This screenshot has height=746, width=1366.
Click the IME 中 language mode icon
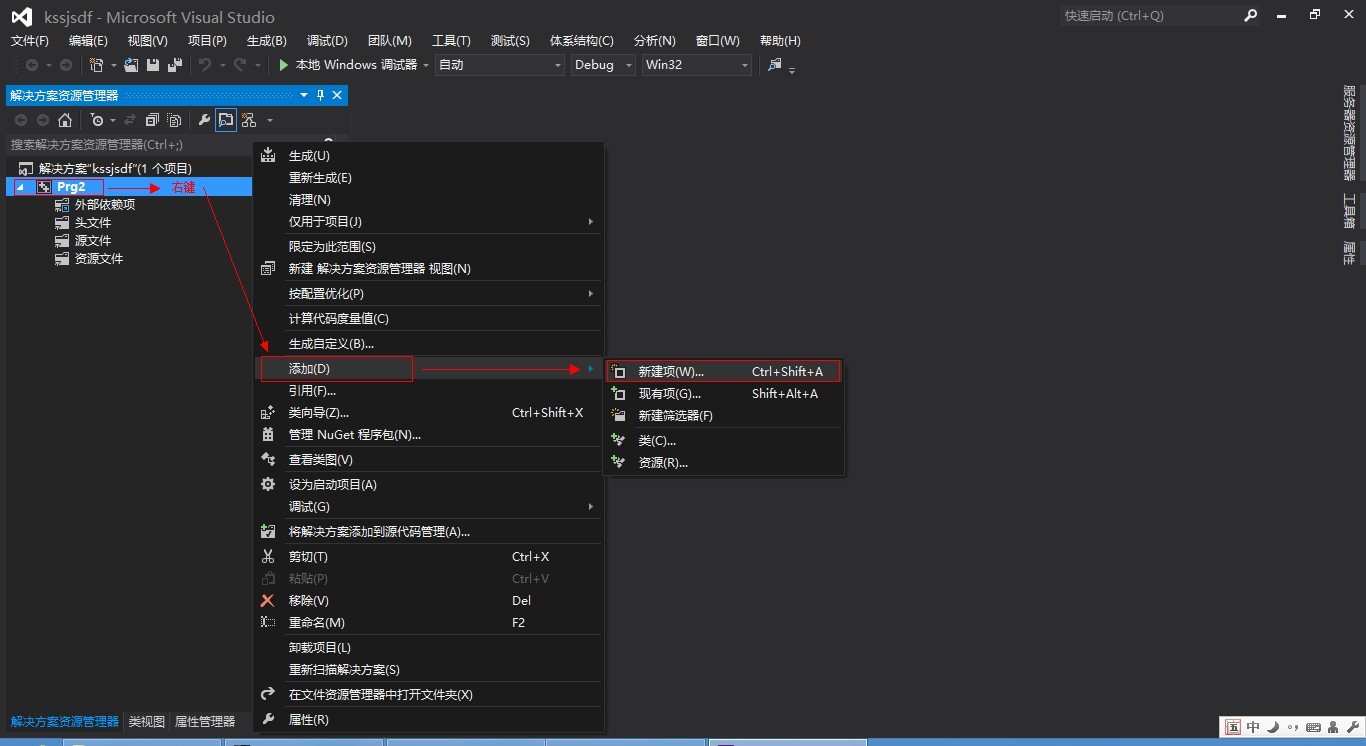pos(1253,728)
